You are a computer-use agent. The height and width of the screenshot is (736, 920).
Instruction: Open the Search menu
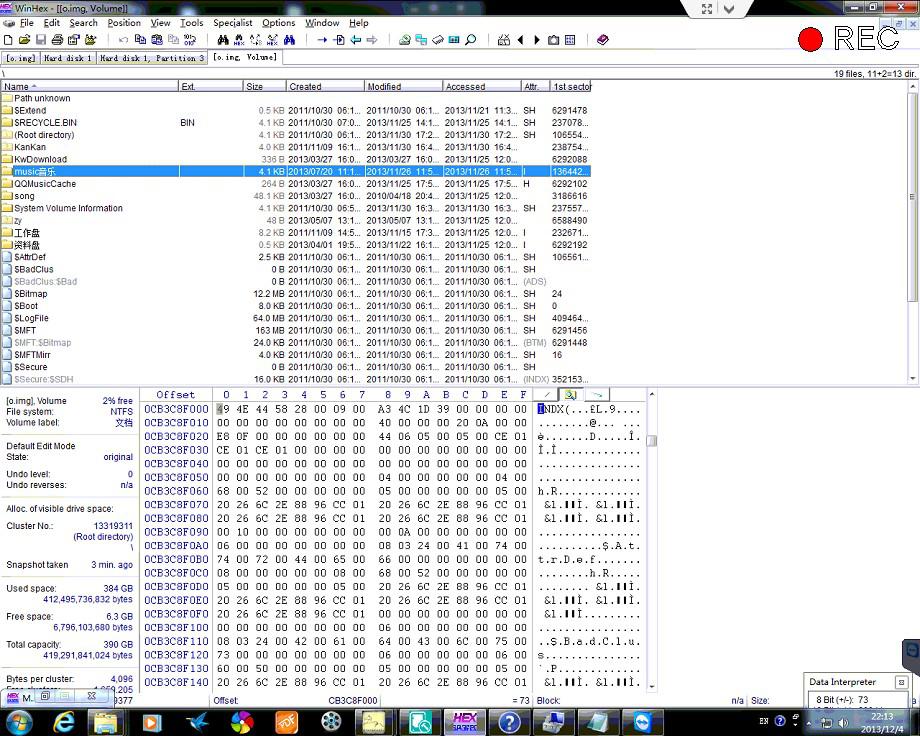pos(83,23)
